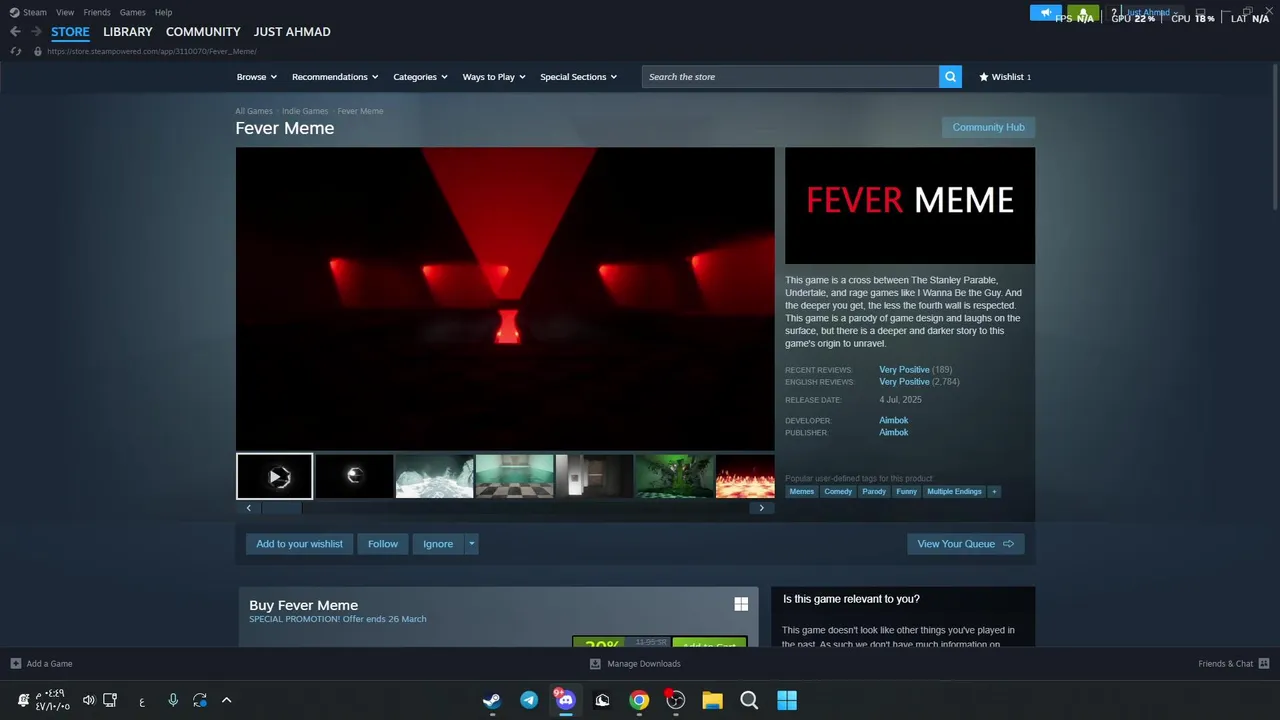The image size is (1280, 720).
Task: Click the site lock icon in address bar
Action: (x=38, y=51)
